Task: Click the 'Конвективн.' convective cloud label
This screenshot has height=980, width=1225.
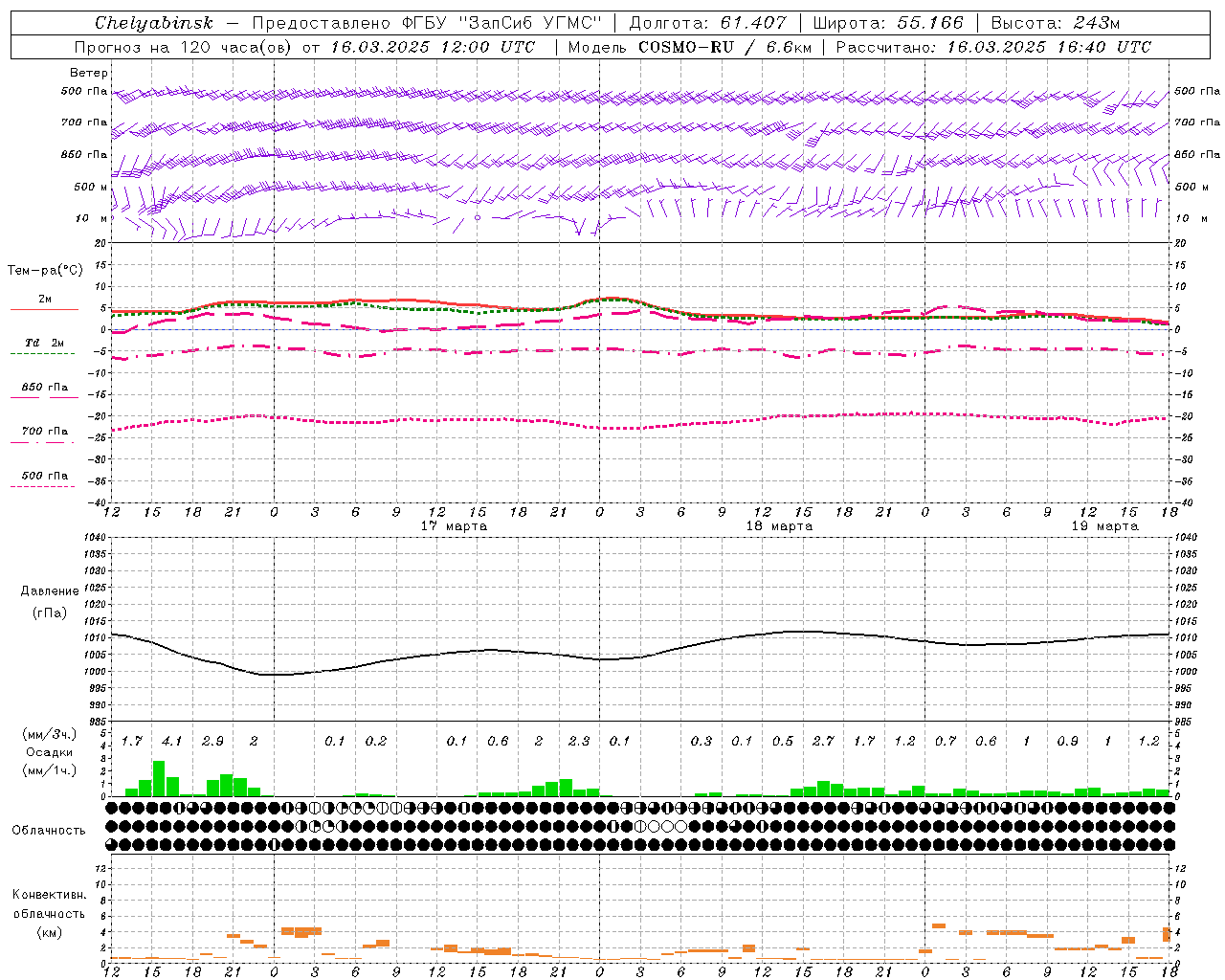Action: coord(49,896)
